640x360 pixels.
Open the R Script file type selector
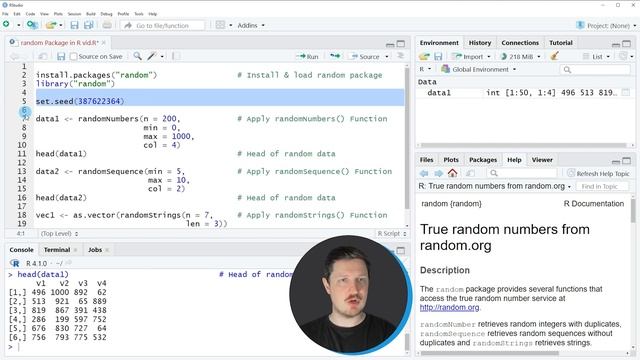(392, 233)
